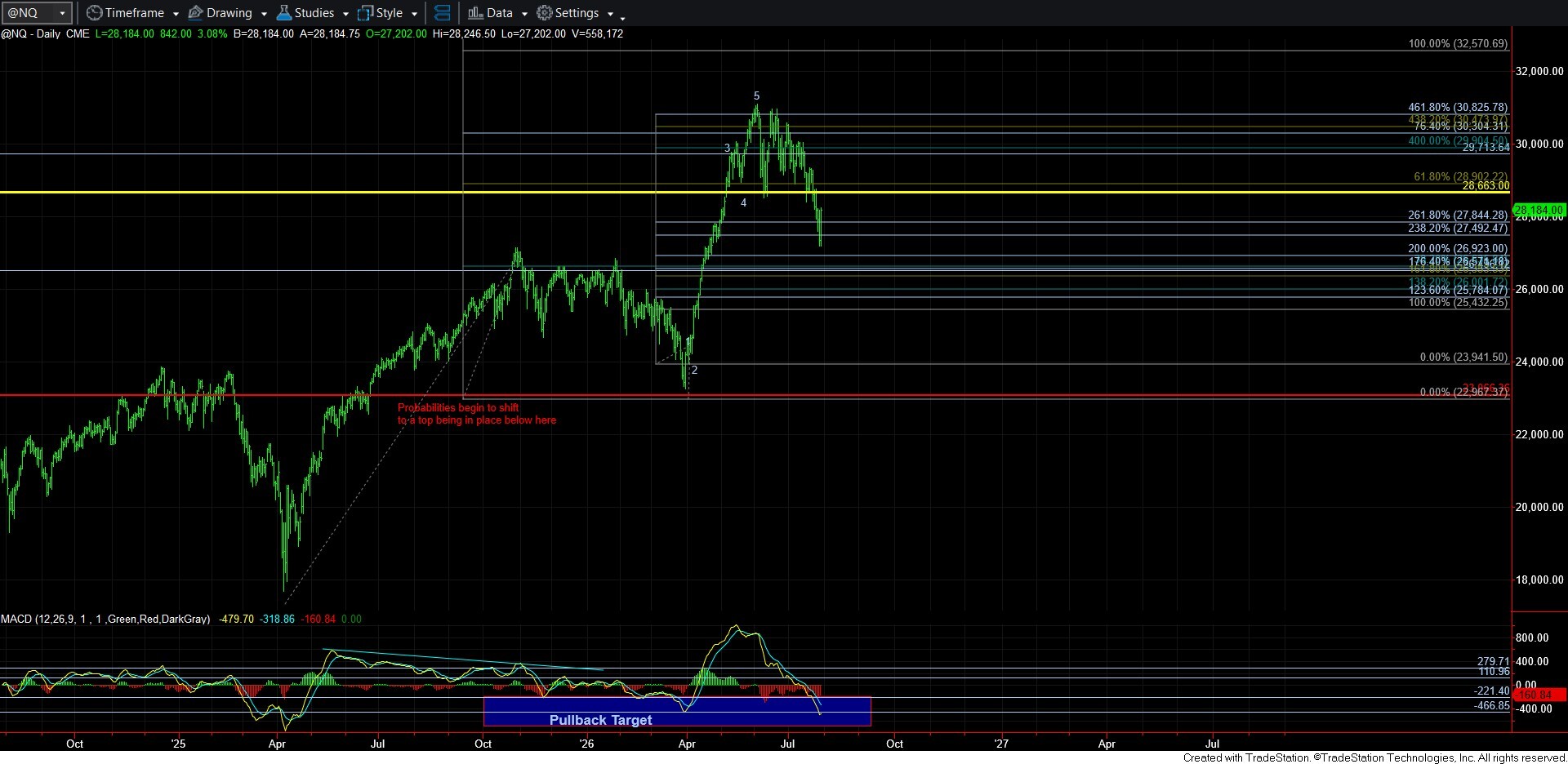Click the Oct label before '27 on time axis
This screenshot has width=1568, height=764.
(894, 744)
